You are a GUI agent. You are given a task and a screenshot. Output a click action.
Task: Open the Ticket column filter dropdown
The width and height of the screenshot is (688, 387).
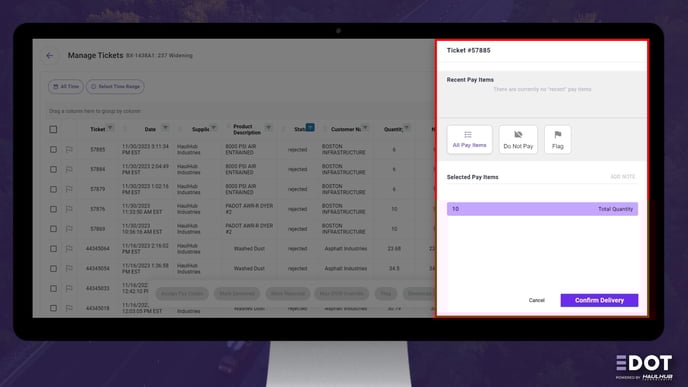(110, 128)
